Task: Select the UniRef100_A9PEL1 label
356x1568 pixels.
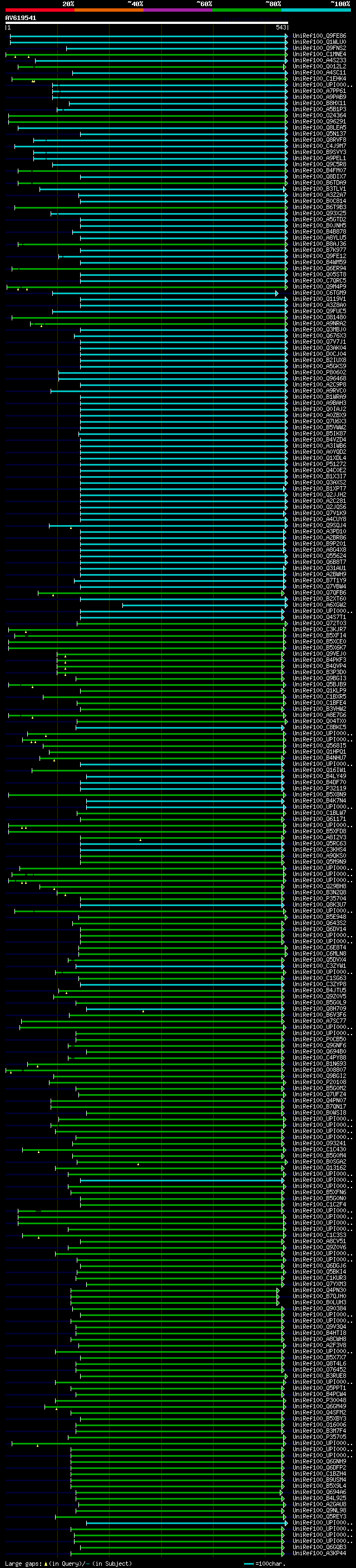Action: click(x=319, y=159)
